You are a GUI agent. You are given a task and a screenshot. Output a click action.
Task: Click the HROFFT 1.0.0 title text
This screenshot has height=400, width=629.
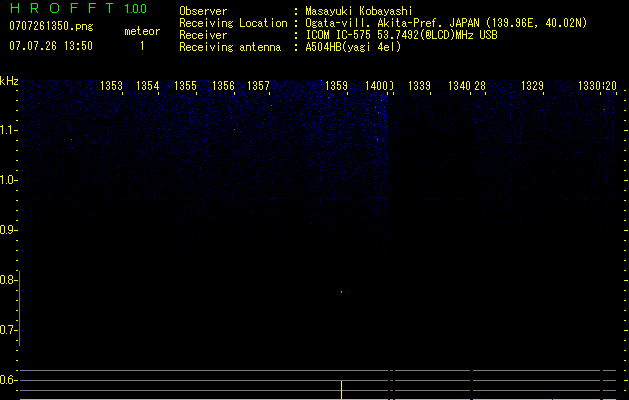tap(78, 8)
